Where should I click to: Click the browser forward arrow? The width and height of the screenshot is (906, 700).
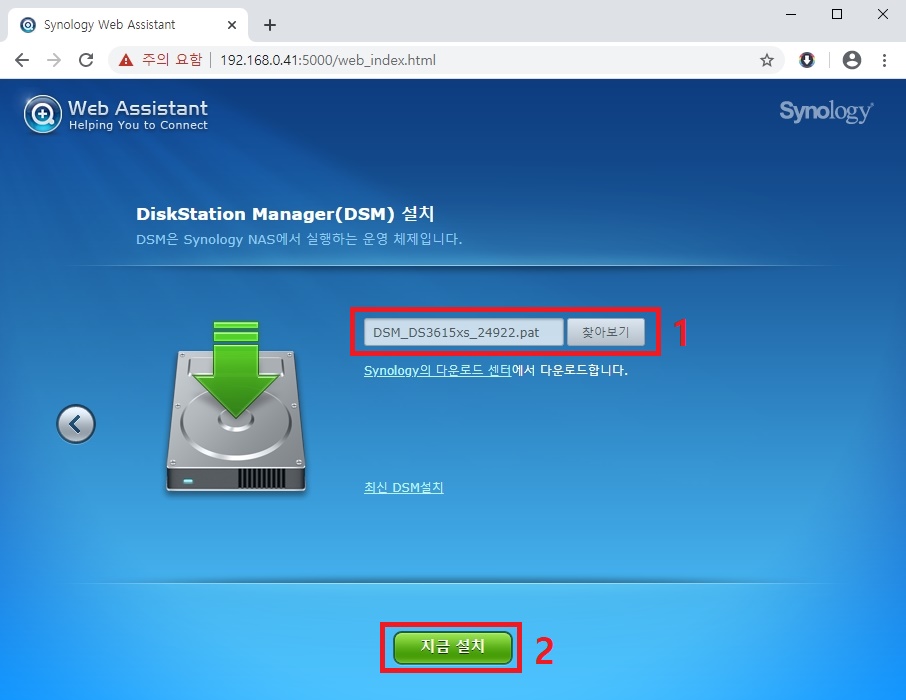pyautogui.click(x=54, y=60)
